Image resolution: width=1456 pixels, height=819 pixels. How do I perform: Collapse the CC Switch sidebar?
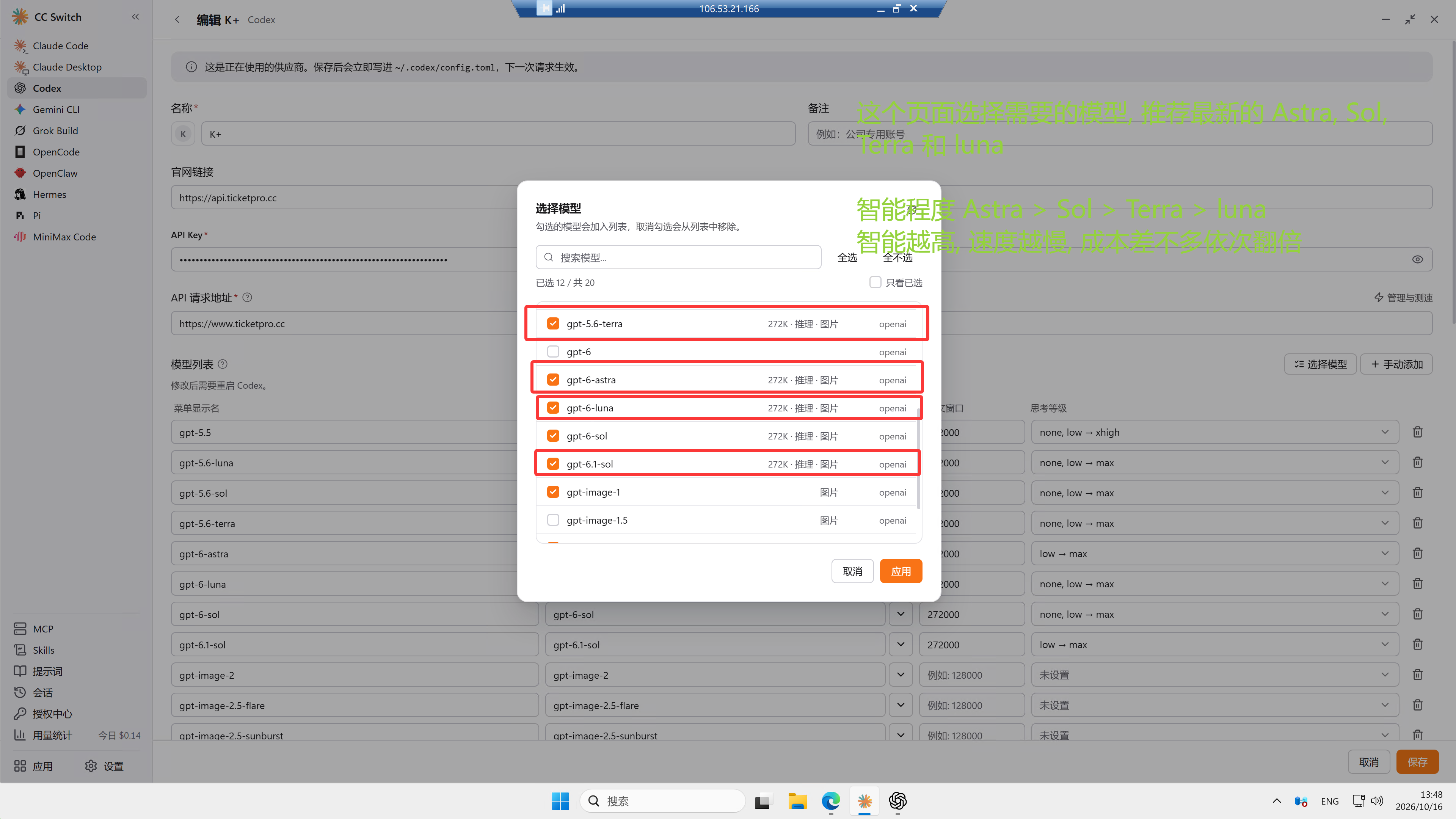(135, 17)
